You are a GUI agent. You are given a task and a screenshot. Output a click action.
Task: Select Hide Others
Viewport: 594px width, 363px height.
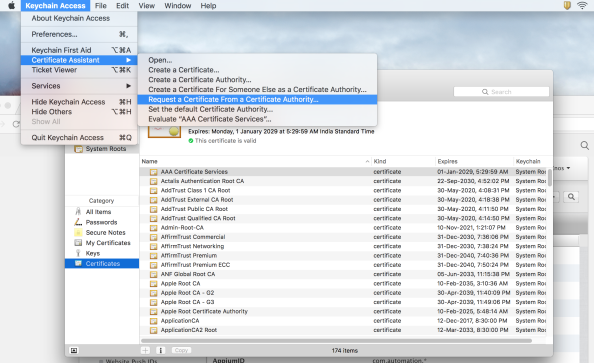[79, 111]
